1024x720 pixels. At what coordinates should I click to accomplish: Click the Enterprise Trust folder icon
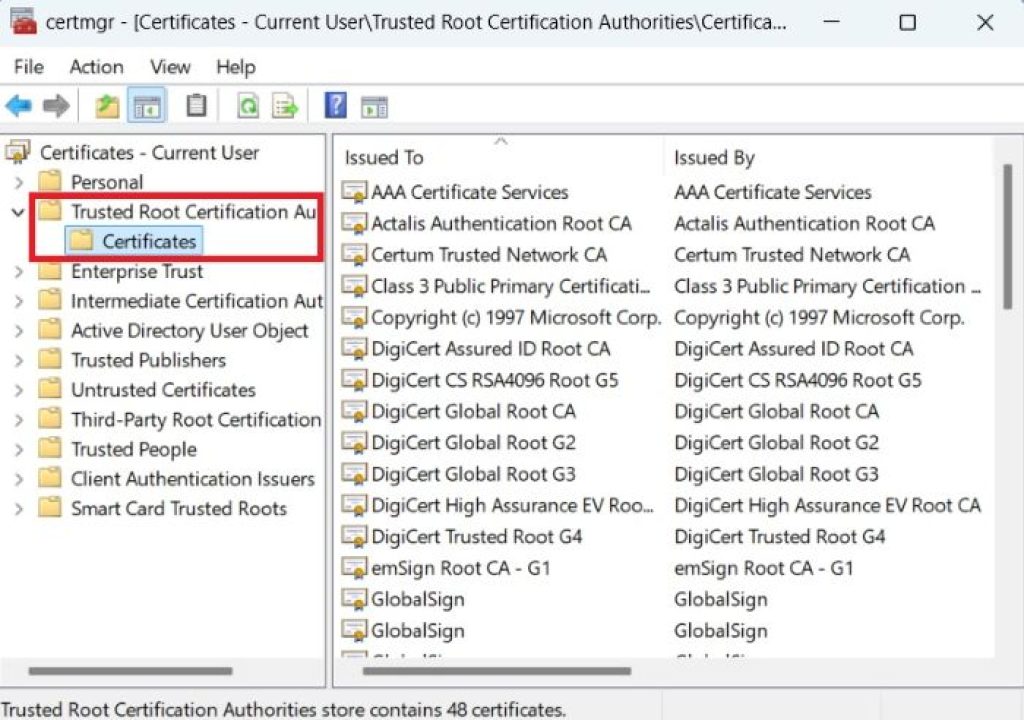[x=50, y=270]
